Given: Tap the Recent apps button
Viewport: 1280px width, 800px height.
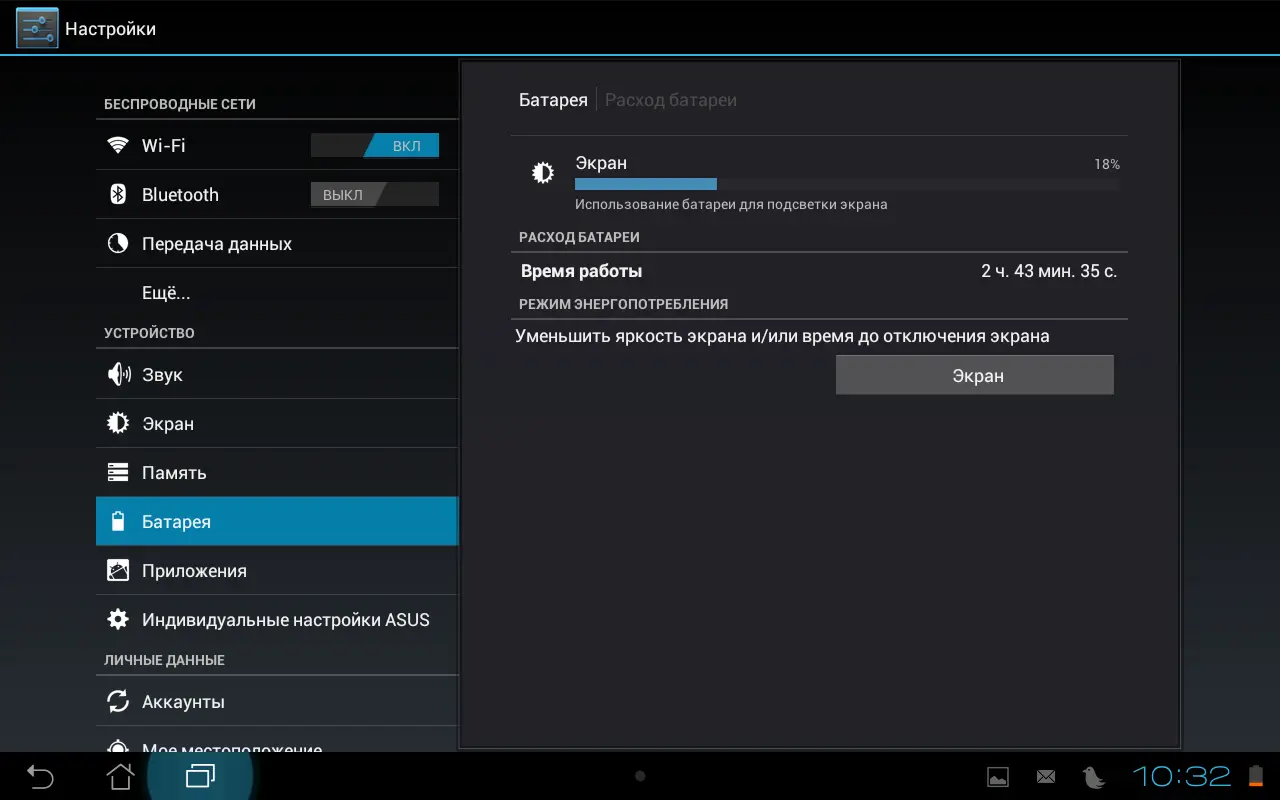Looking at the screenshot, I should (201, 776).
